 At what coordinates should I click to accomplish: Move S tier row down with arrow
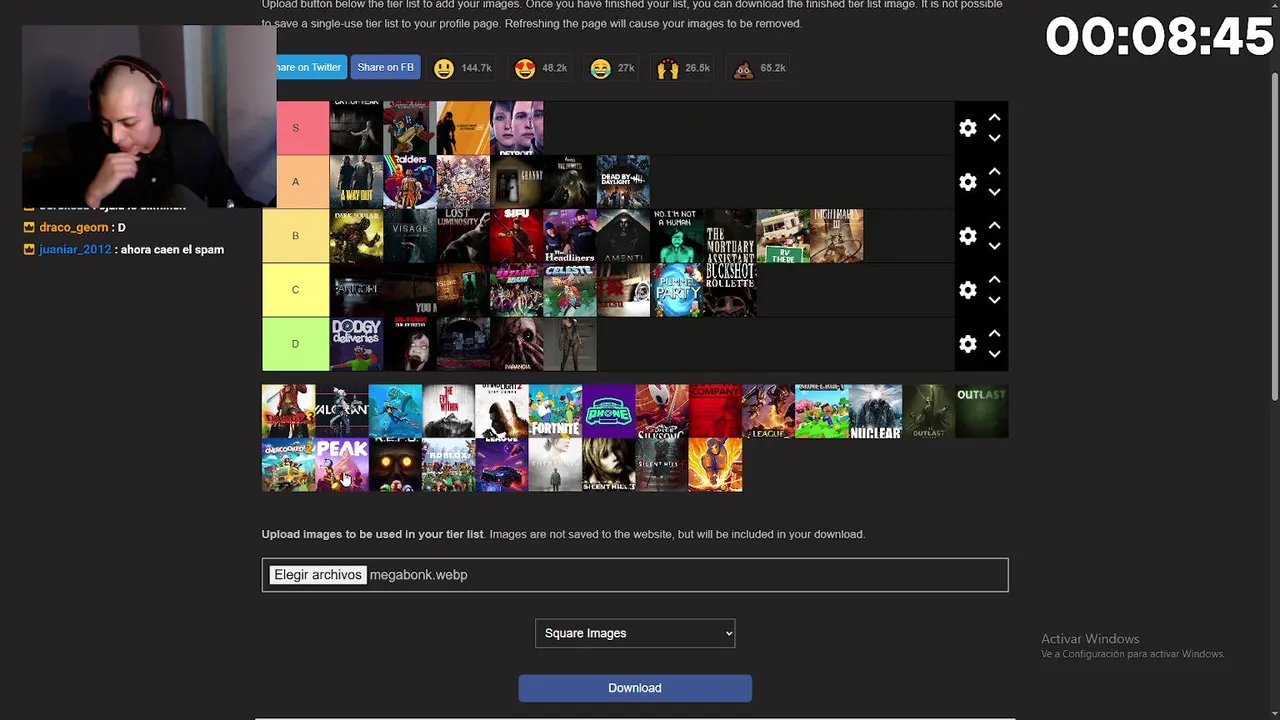(x=994, y=139)
